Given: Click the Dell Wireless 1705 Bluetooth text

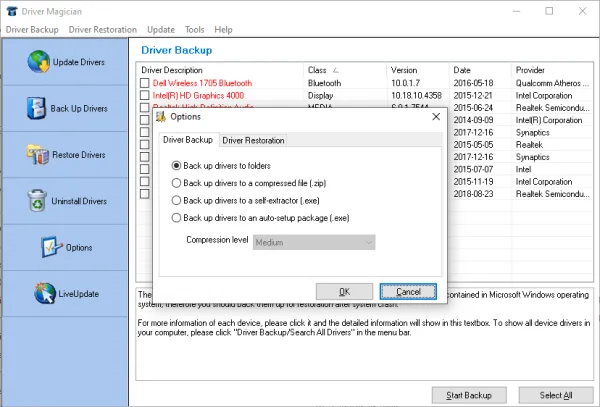Looking at the screenshot, I should tap(202, 83).
